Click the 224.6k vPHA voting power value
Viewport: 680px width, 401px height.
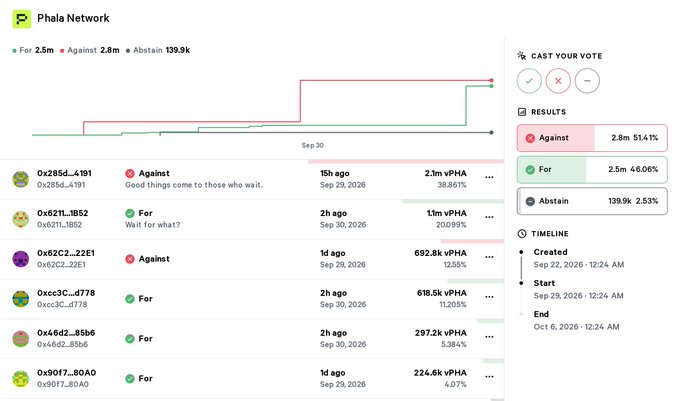pyautogui.click(x=440, y=372)
